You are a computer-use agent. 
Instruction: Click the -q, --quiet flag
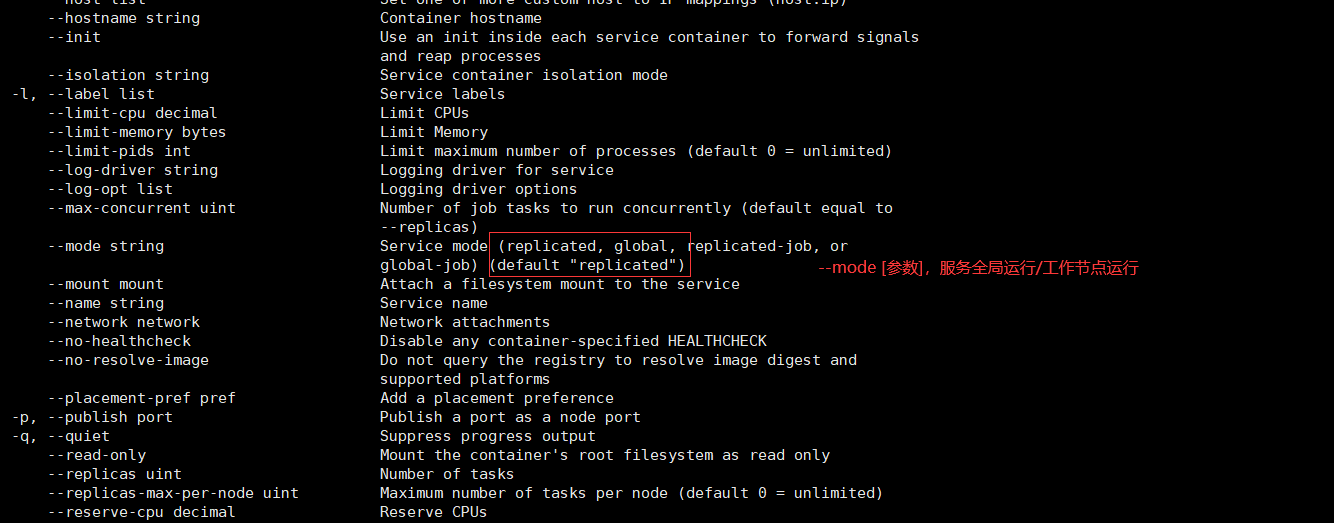61,436
